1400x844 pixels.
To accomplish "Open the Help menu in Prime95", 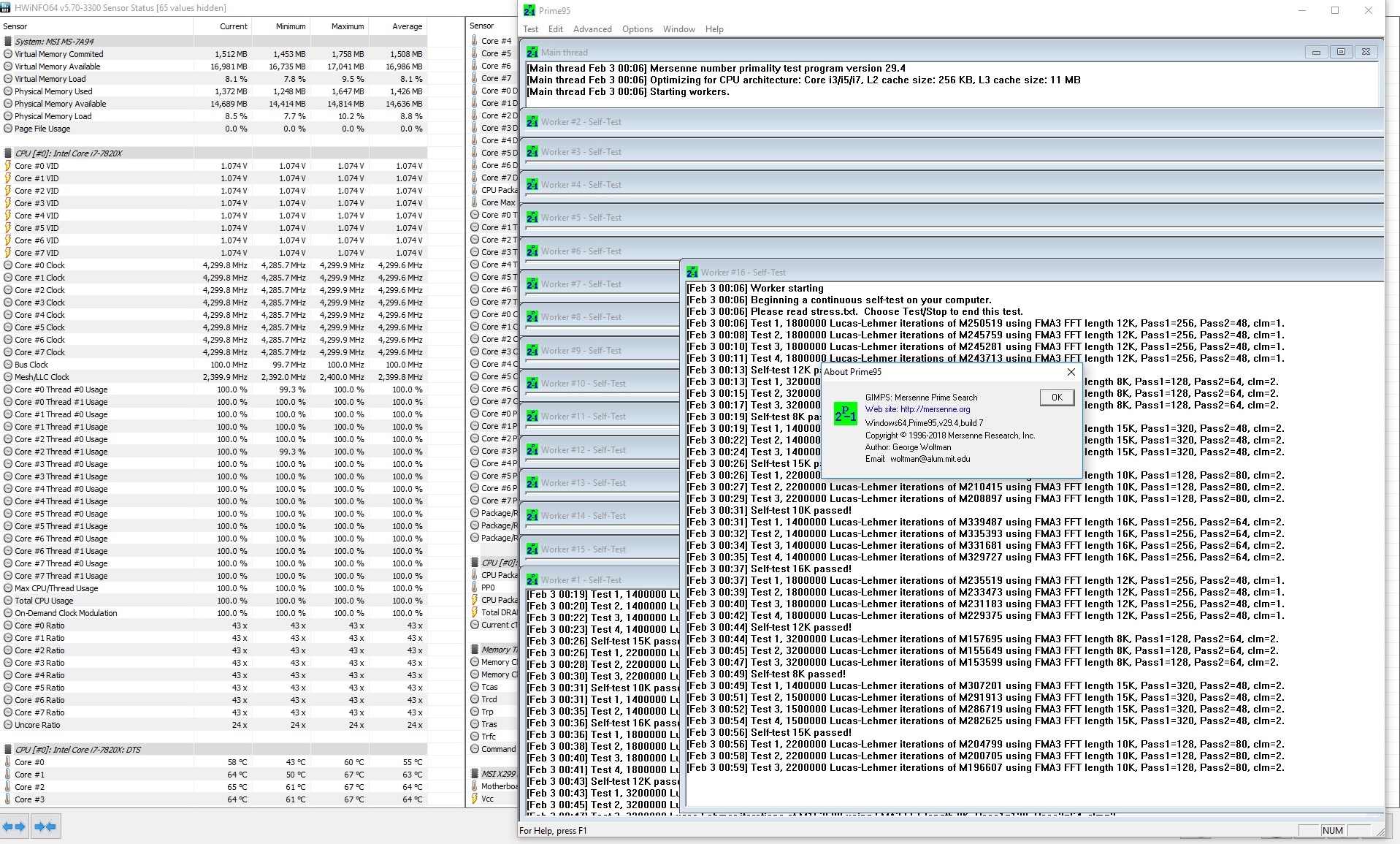I will click(714, 29).
